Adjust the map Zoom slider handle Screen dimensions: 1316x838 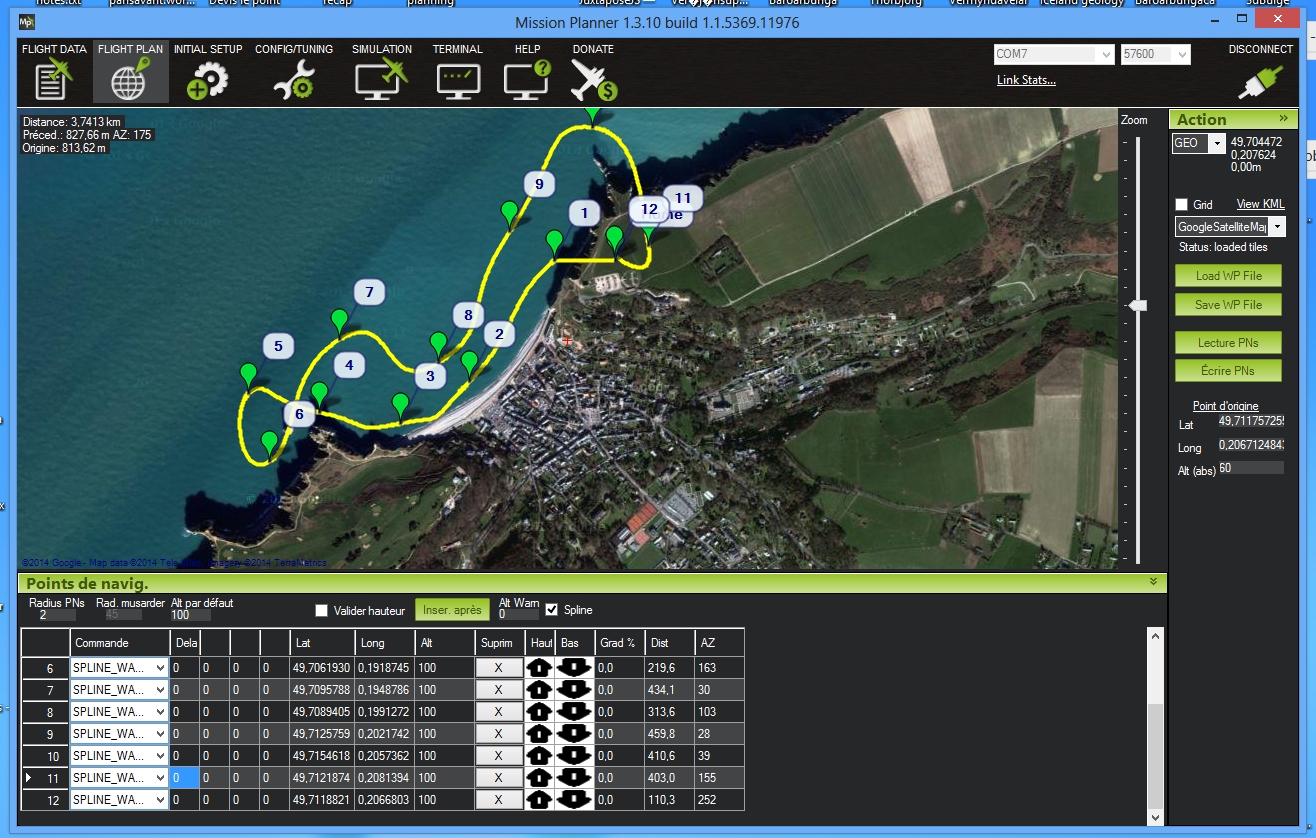1137,305
